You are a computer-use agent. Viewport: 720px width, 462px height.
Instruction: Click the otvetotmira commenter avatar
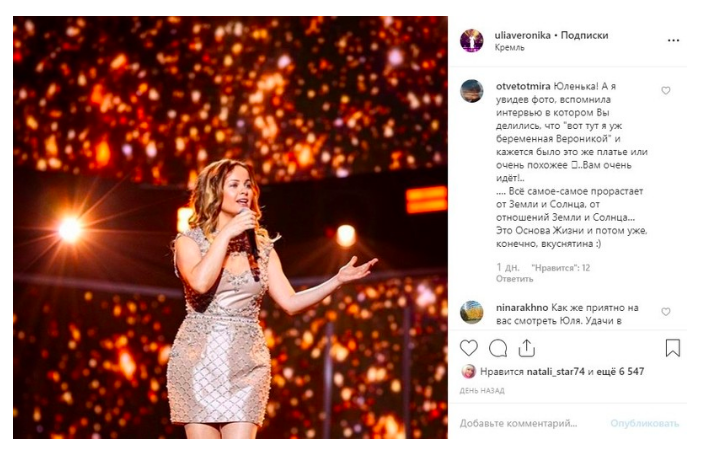472,91
